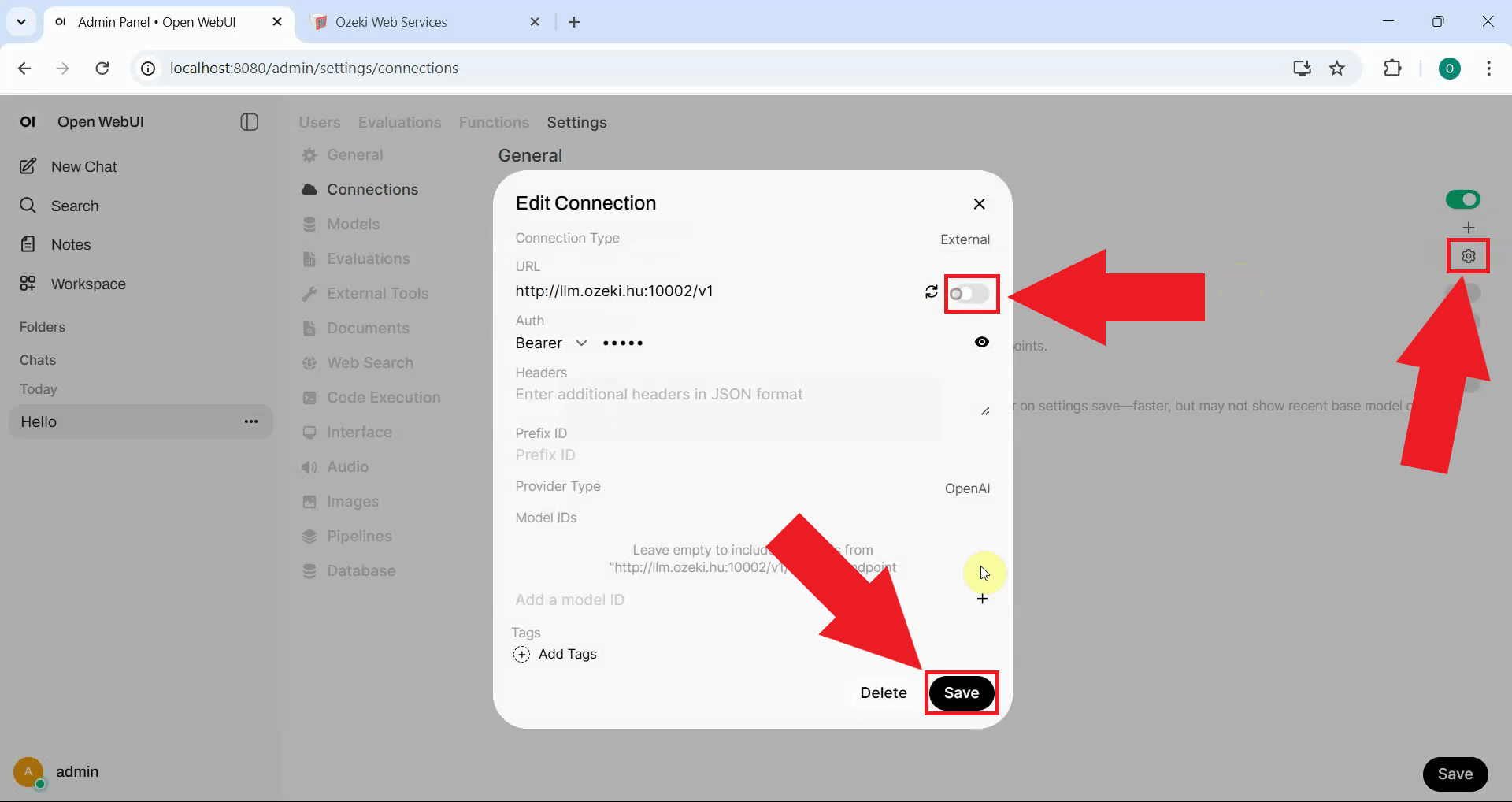Collapse the sidebar using the panel icon

[x=248, y=122]
